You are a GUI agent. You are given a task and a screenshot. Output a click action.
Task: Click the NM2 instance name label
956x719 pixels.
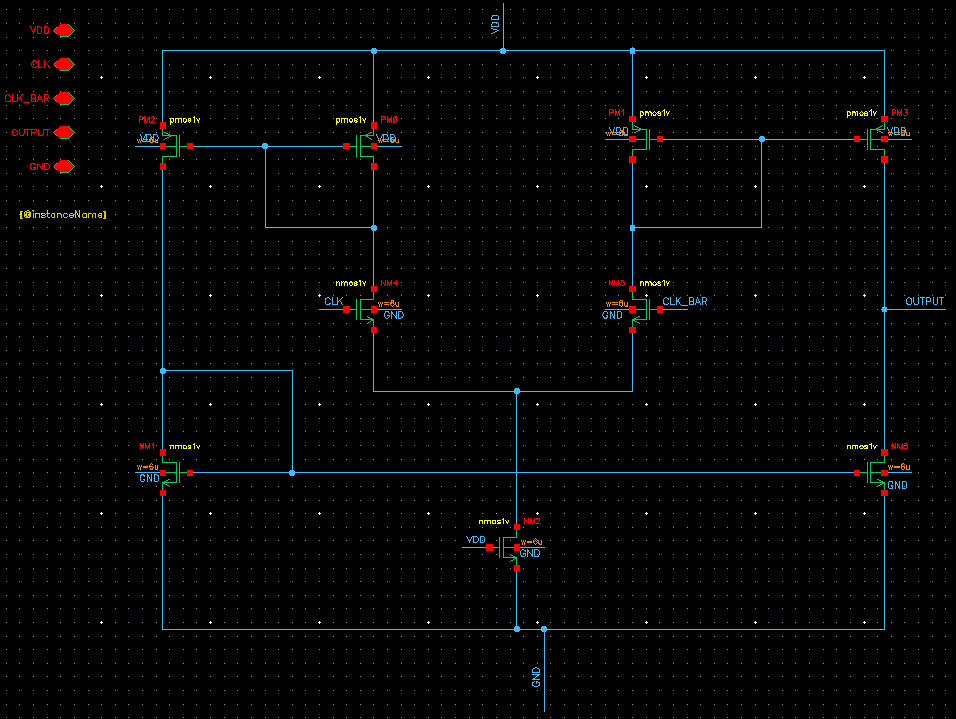point(532,521)
